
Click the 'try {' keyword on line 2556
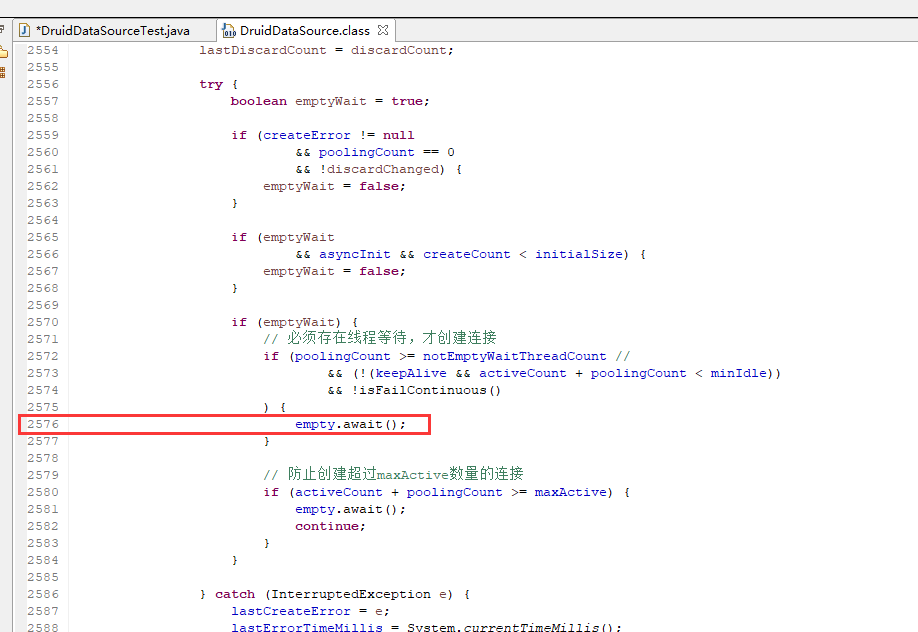pos(218,84)
